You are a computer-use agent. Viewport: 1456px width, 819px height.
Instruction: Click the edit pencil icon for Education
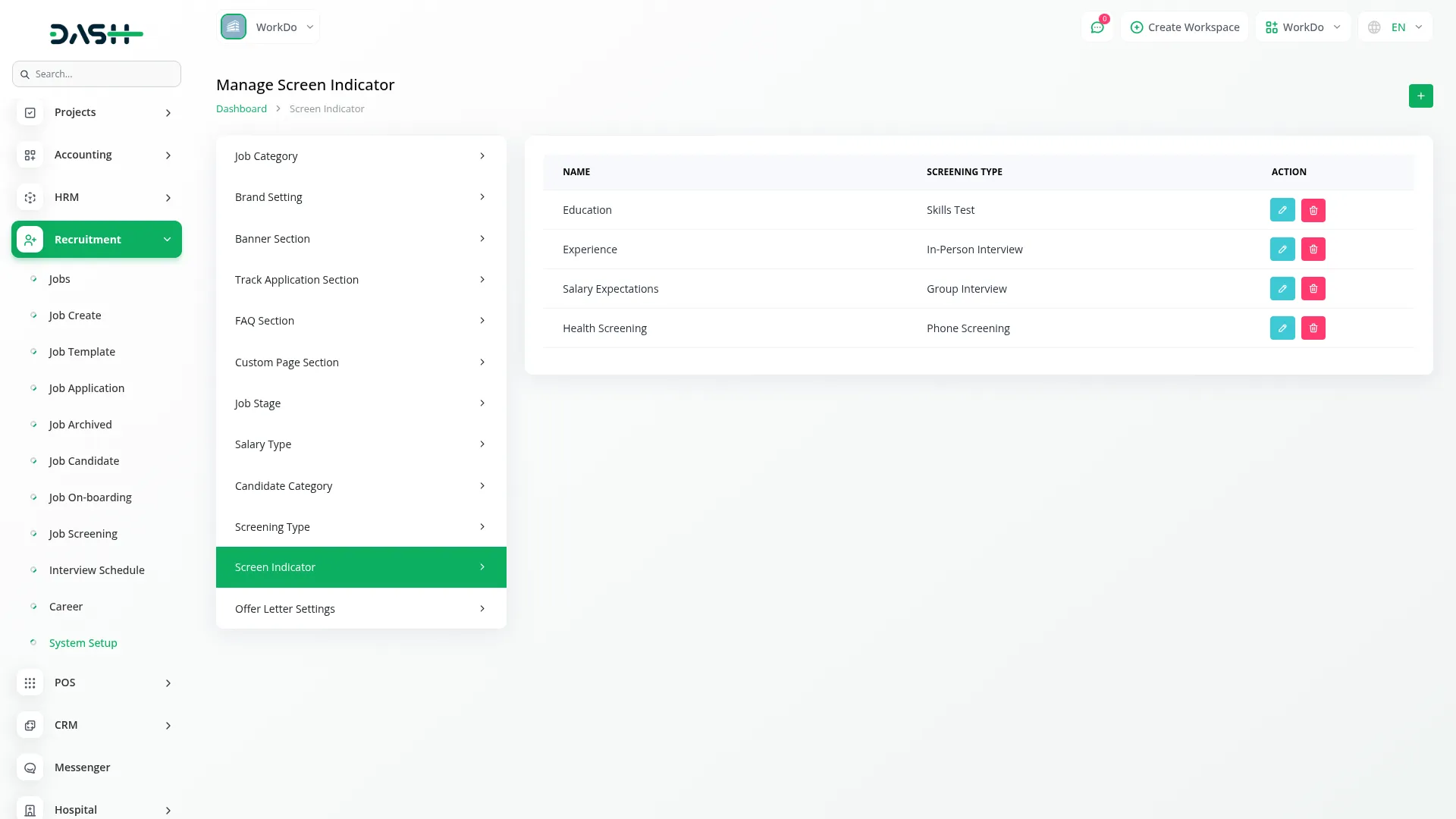1282,210
